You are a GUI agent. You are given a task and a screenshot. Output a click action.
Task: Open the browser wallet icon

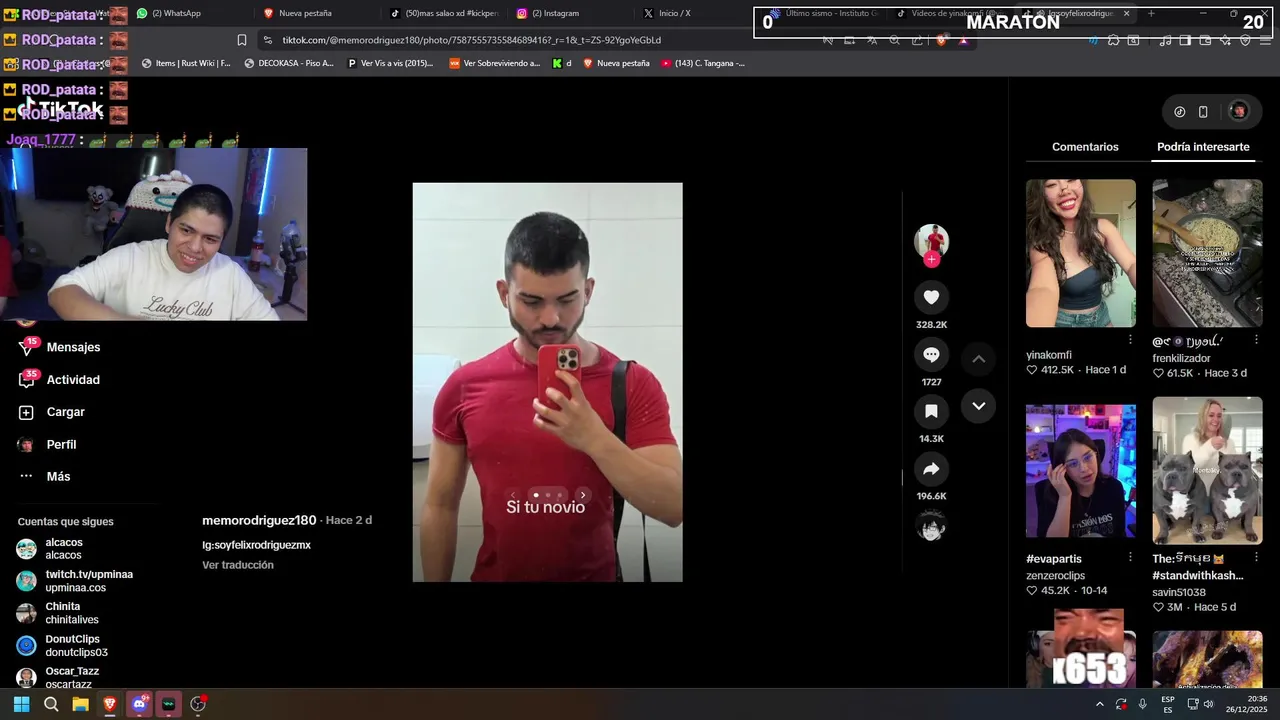click(1205, 40)
